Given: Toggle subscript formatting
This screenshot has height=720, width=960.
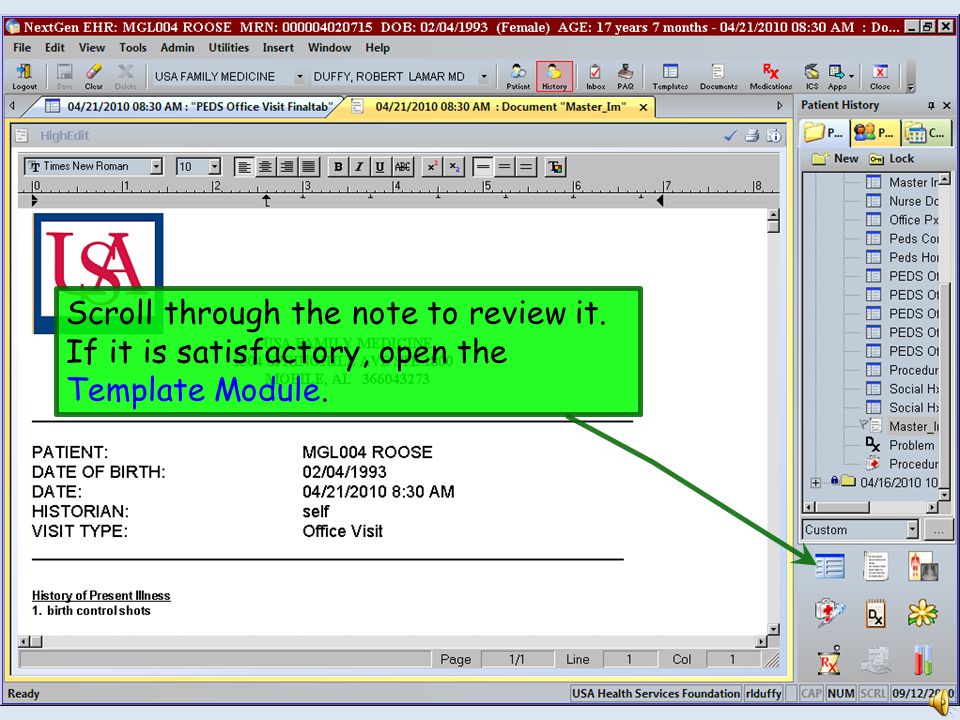Looking at the screenshot, I should click(454, 167).
